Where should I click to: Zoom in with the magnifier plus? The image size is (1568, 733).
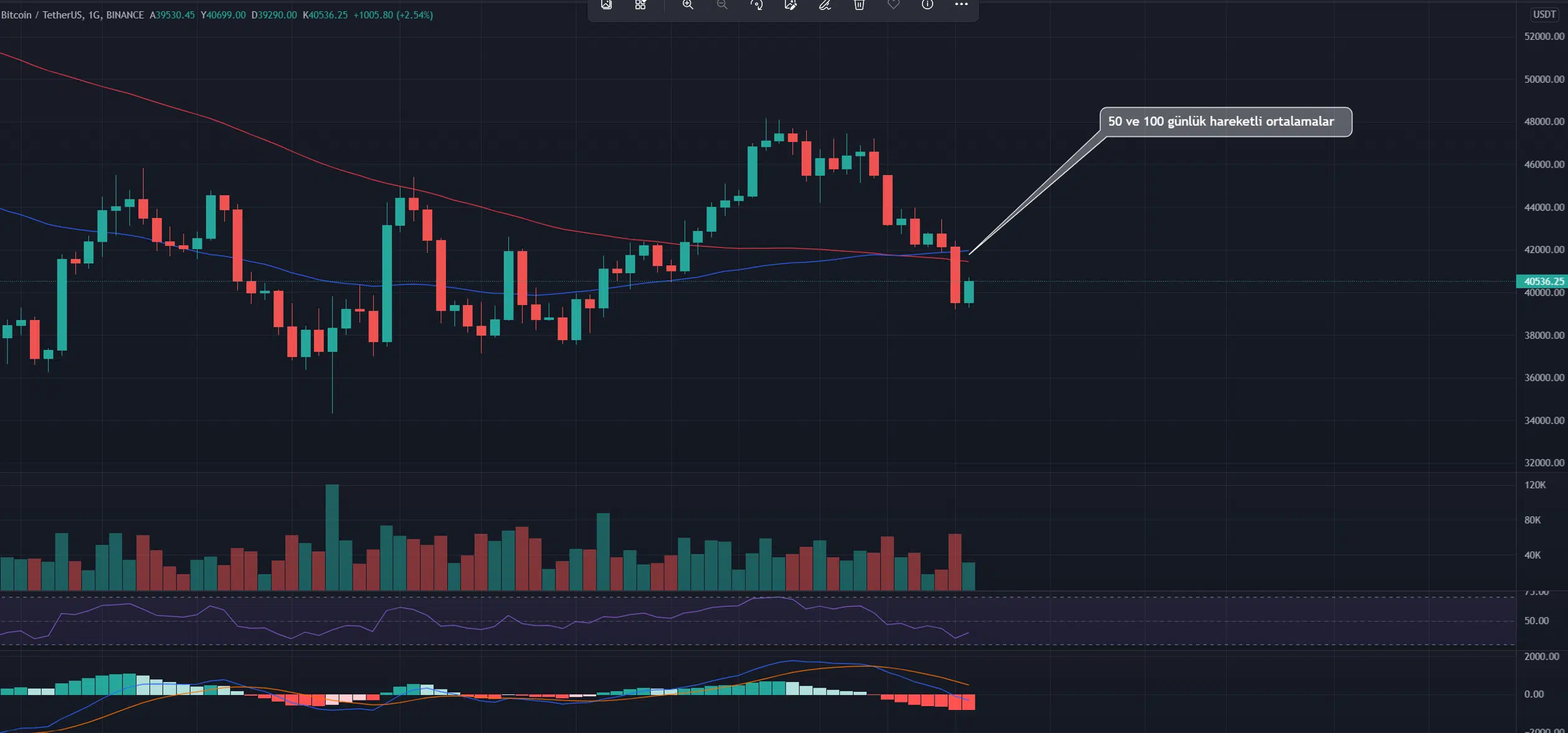pos(688,5)
